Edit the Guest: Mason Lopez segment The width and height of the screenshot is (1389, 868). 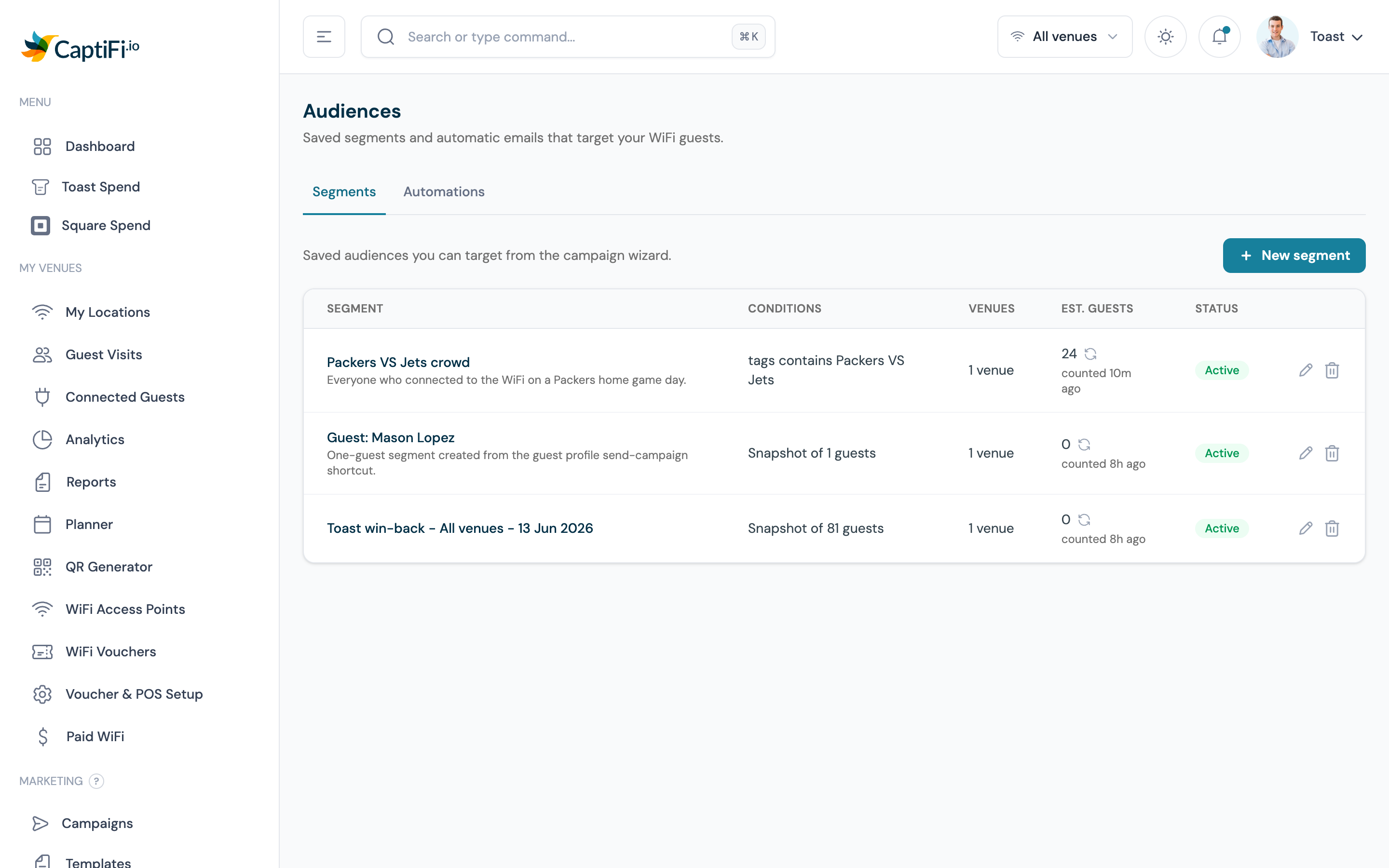[x=1305, y=453]
